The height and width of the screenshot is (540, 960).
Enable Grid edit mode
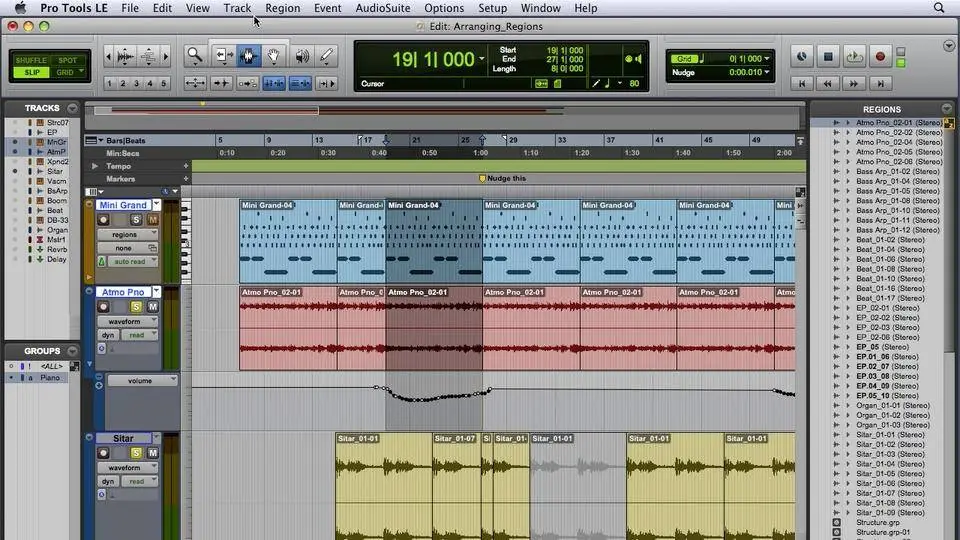point(67,72)
